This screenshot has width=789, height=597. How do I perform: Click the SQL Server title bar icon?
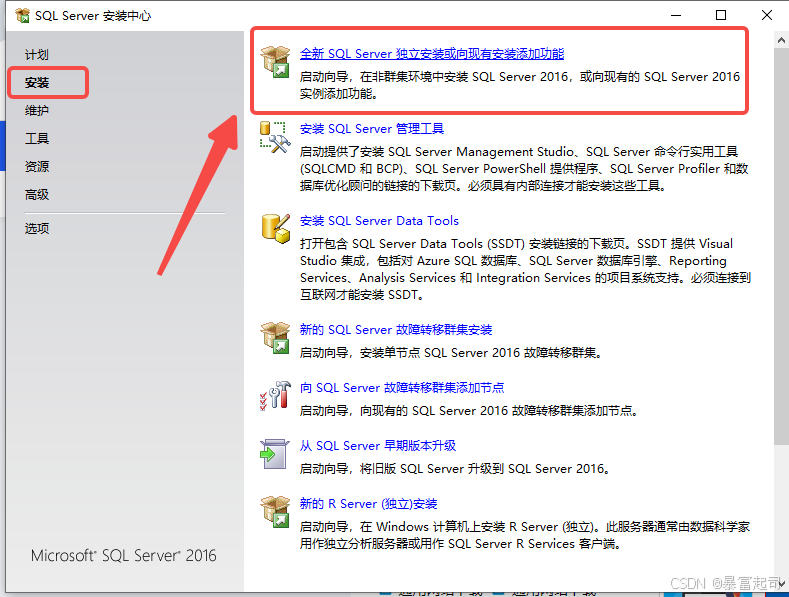pyautogui.click(x=21, y=16)
